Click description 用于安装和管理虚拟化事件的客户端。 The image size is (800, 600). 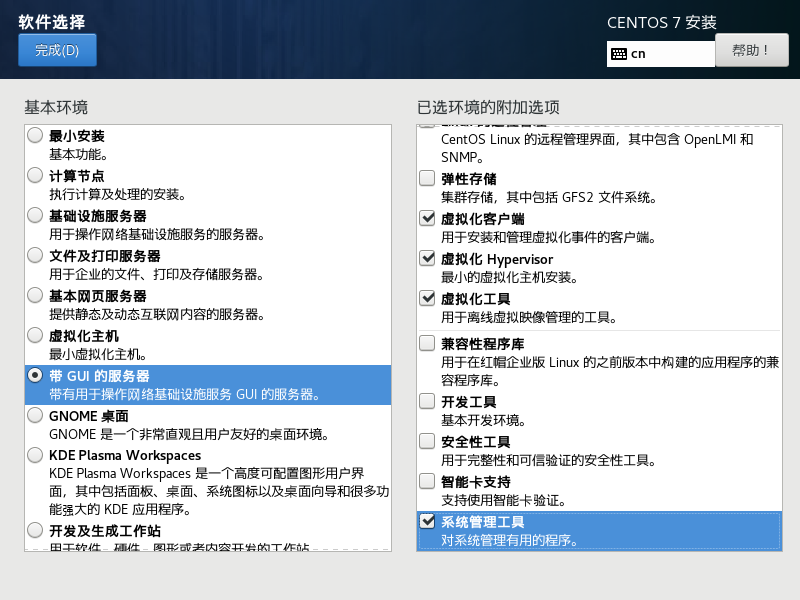pyautogui.click(x=549, y=237)
